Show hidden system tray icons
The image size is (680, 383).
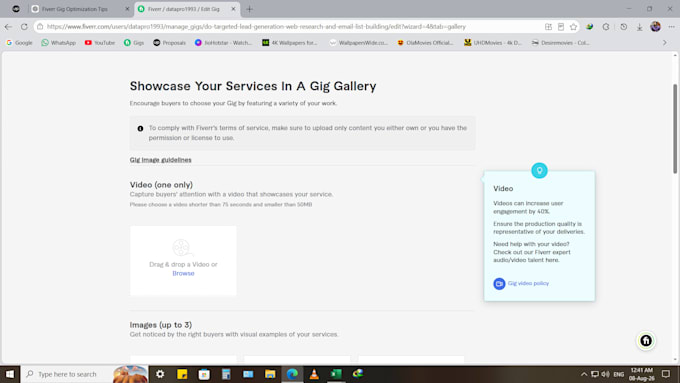584,374
